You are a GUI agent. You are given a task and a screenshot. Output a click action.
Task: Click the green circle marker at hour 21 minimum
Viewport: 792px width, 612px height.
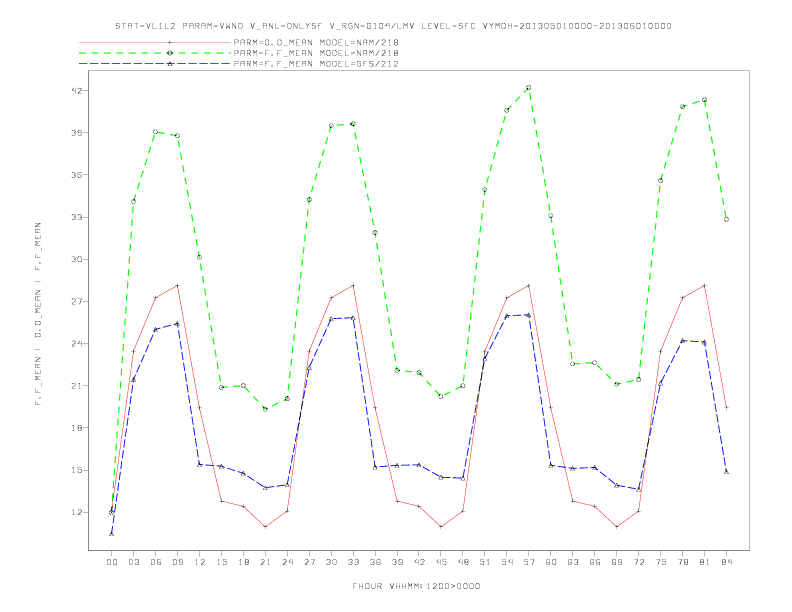265,409
